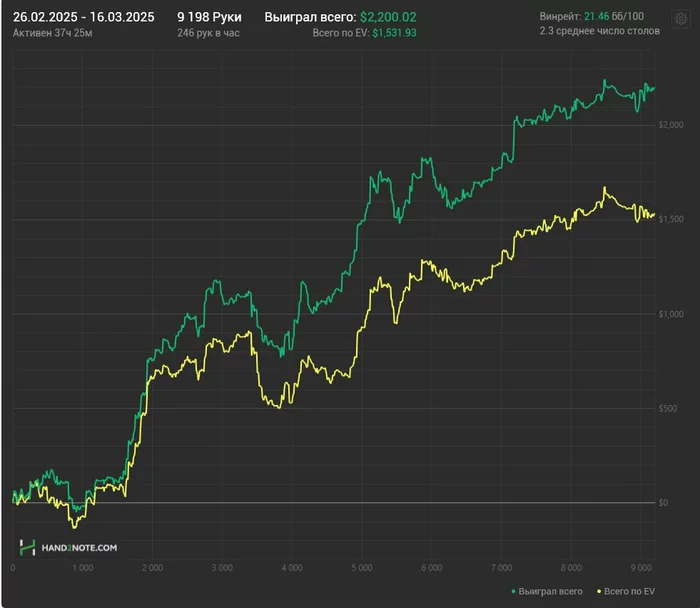Click the HAND2NOTE.COM watermark link

tap(79, 548)
